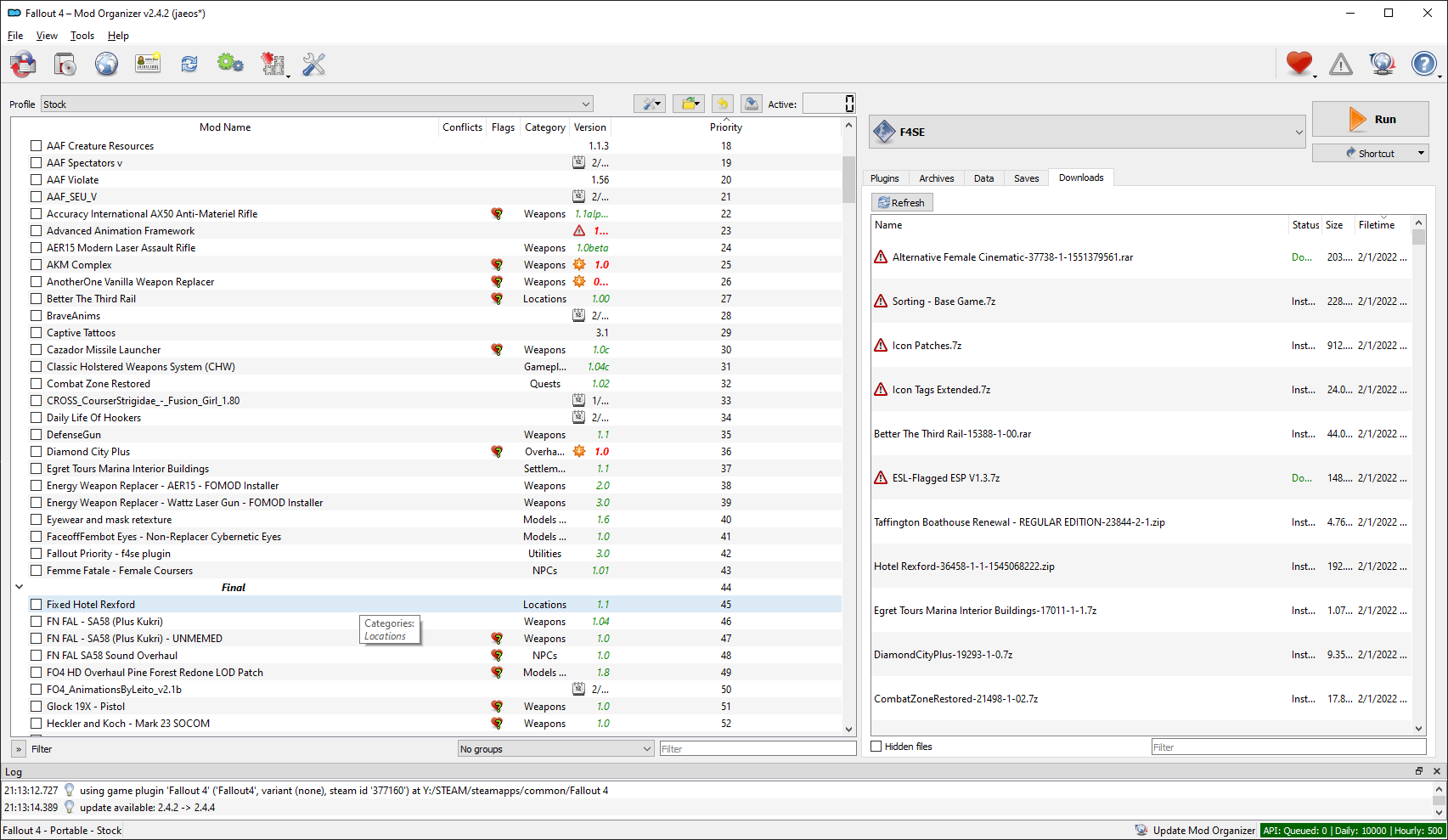This screenshot has height=840, width=1448.
Task: Sort by the Priority column header
Action: point(725,127)
